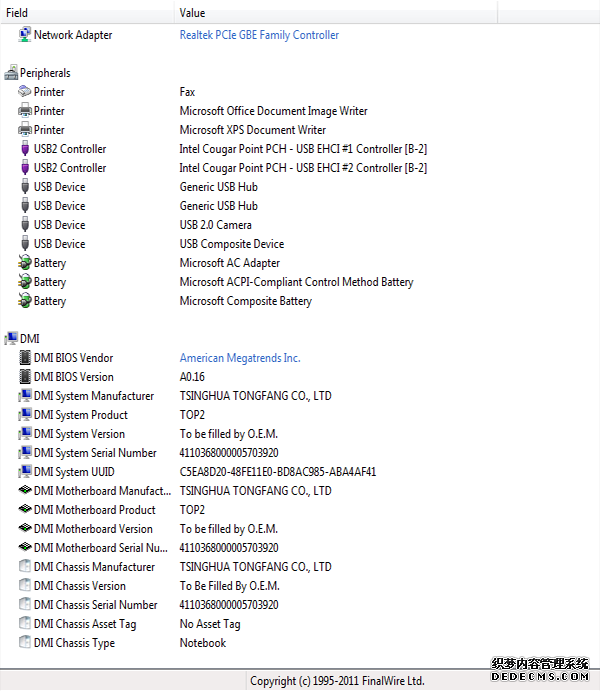
Task: Click the Field column header
Action: (87, 12)
